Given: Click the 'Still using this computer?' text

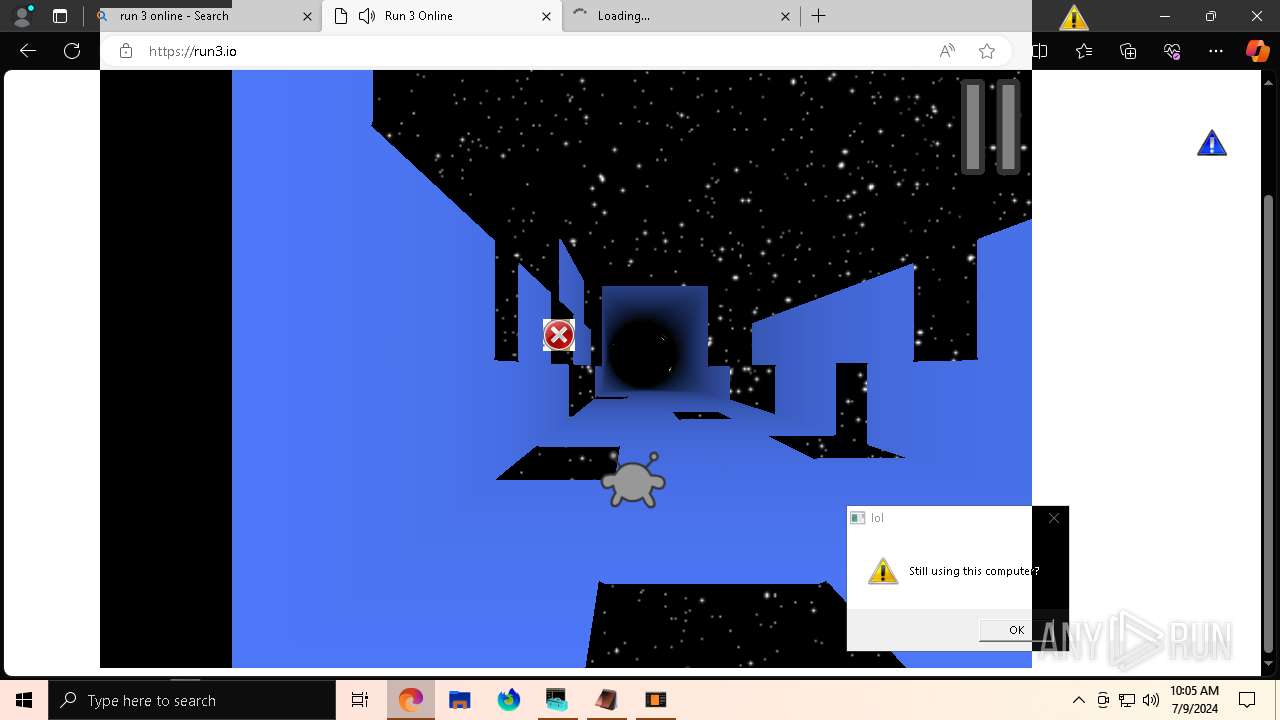Looking at the screenshot, I should tap(974, 571).
